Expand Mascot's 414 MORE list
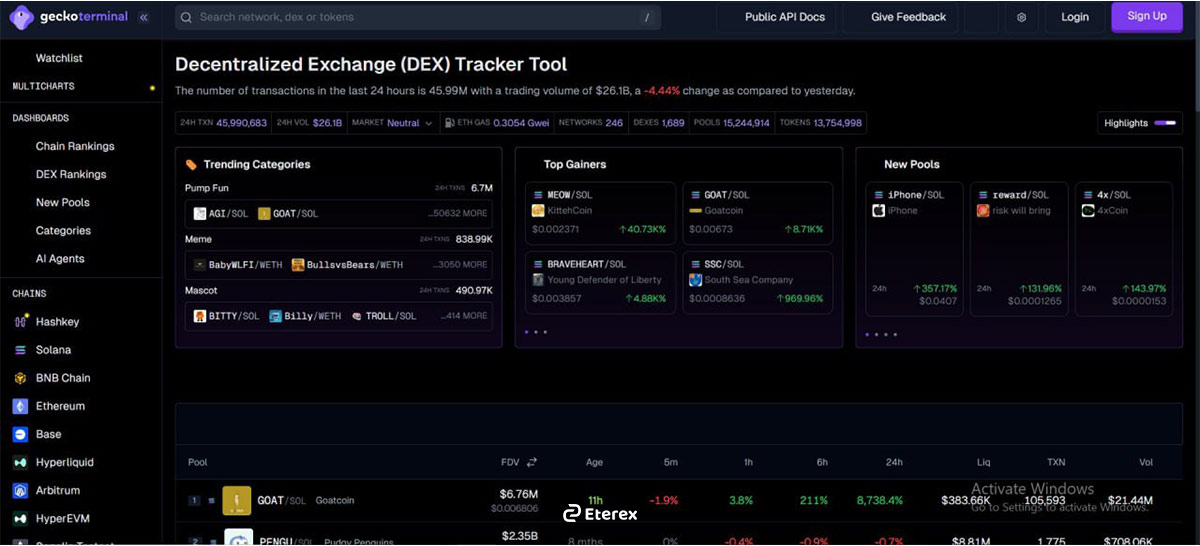The height and width of the screenshot is (546, 1200). [464, 315]
